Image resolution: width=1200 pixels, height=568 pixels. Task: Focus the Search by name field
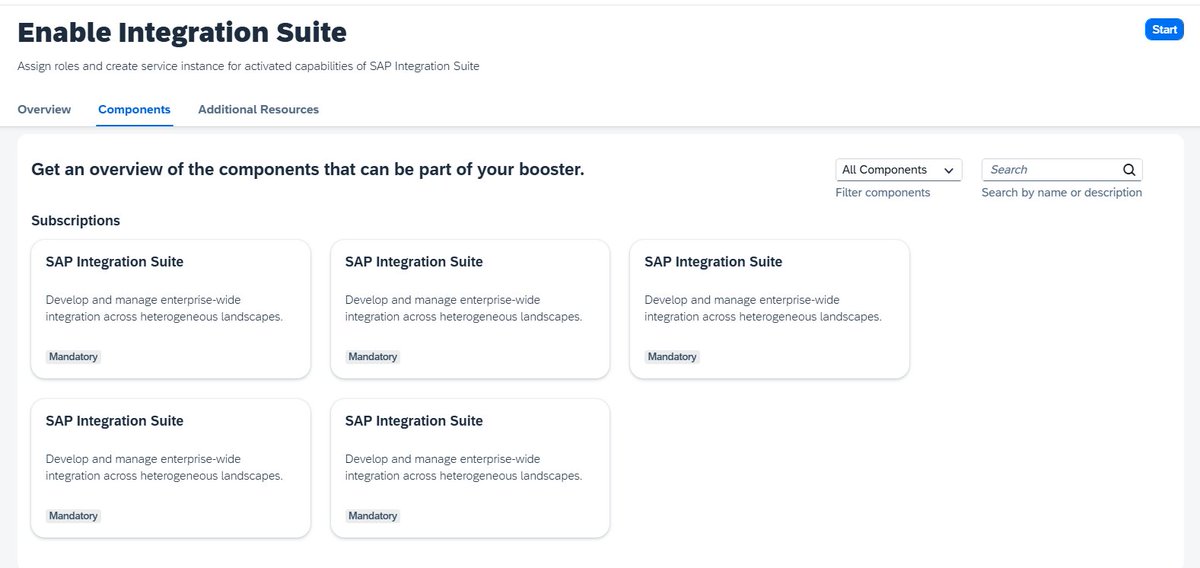tap(1052, 170)
